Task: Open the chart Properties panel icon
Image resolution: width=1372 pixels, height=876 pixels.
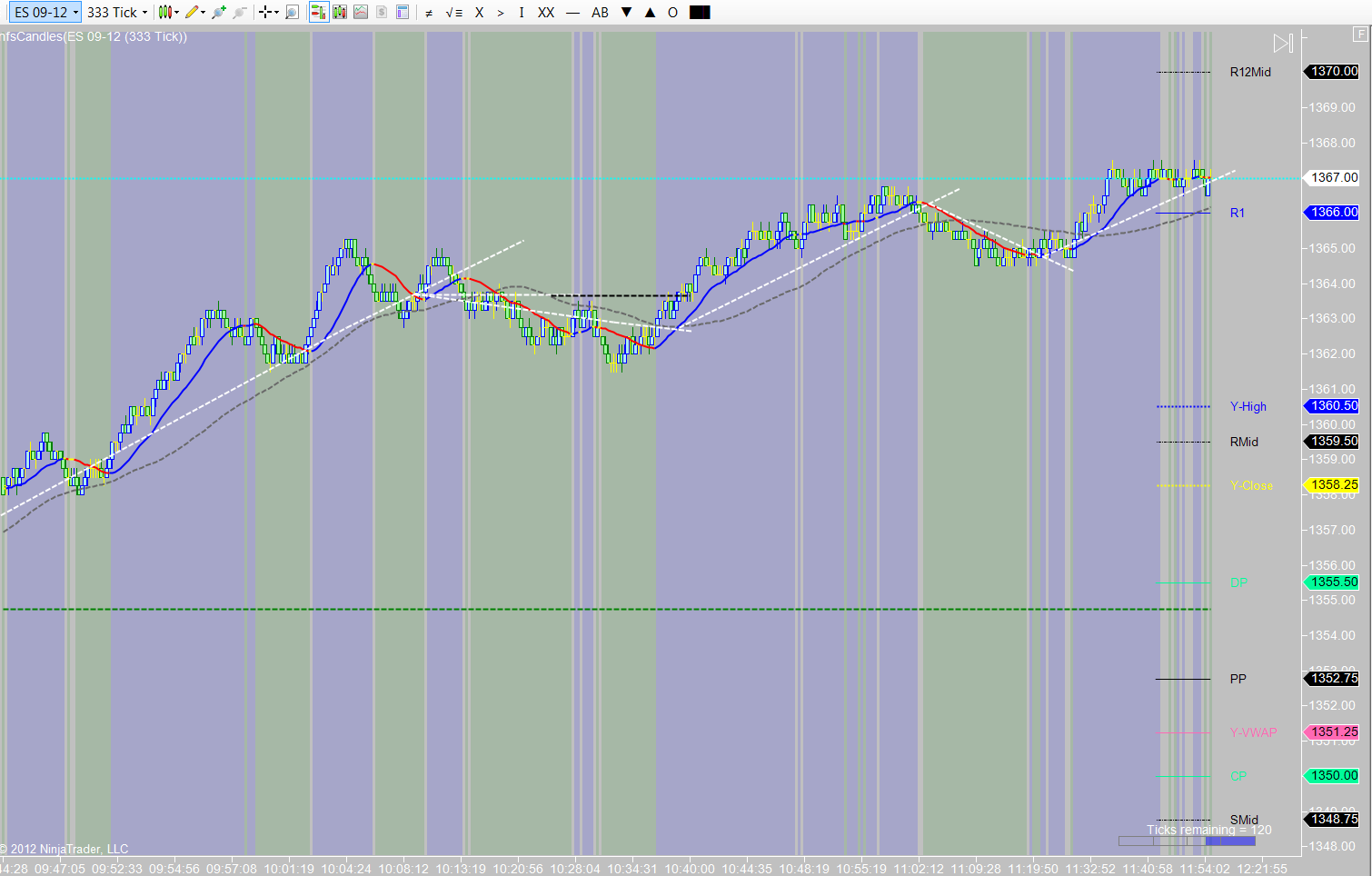Action: [x=403, y=13]
